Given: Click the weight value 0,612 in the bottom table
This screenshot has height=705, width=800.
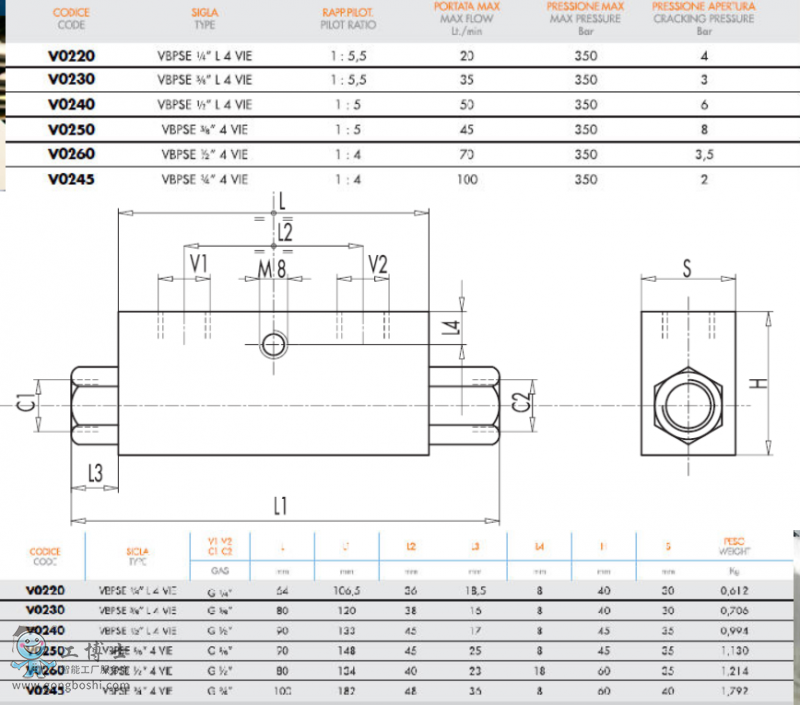Looking at the screenshot, I should pyautogui.click(x=734, y=591).
